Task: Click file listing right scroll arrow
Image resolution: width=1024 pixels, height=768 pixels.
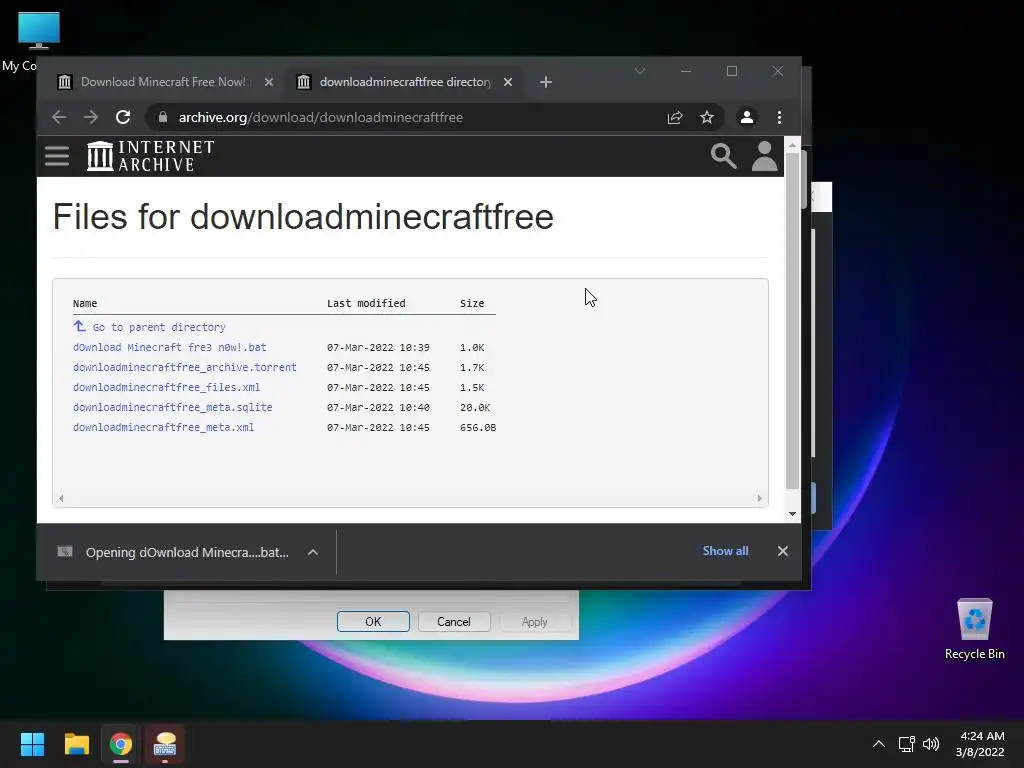Action: 760,498
